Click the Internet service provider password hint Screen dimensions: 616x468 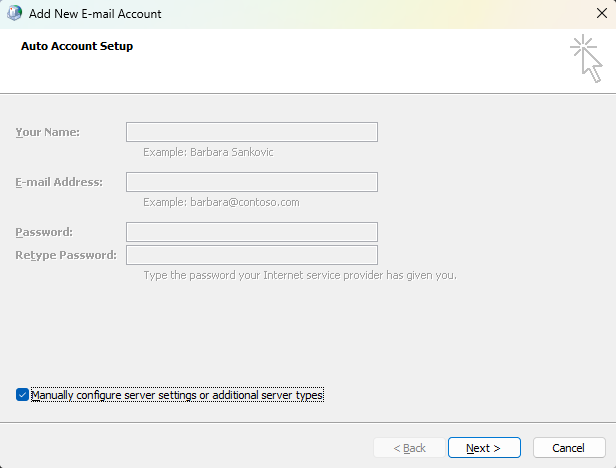click(299, 275)
